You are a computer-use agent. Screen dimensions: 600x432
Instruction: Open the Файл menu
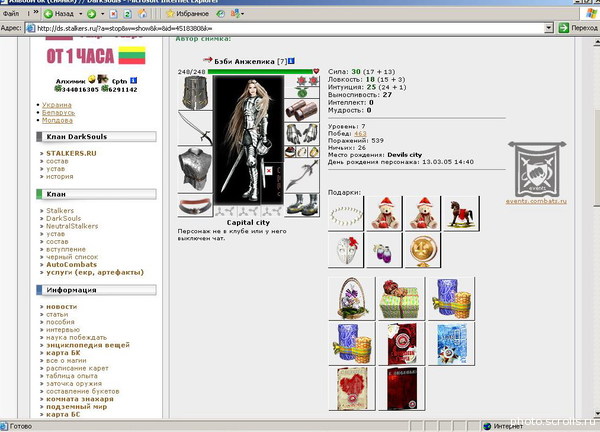point(11,14)
